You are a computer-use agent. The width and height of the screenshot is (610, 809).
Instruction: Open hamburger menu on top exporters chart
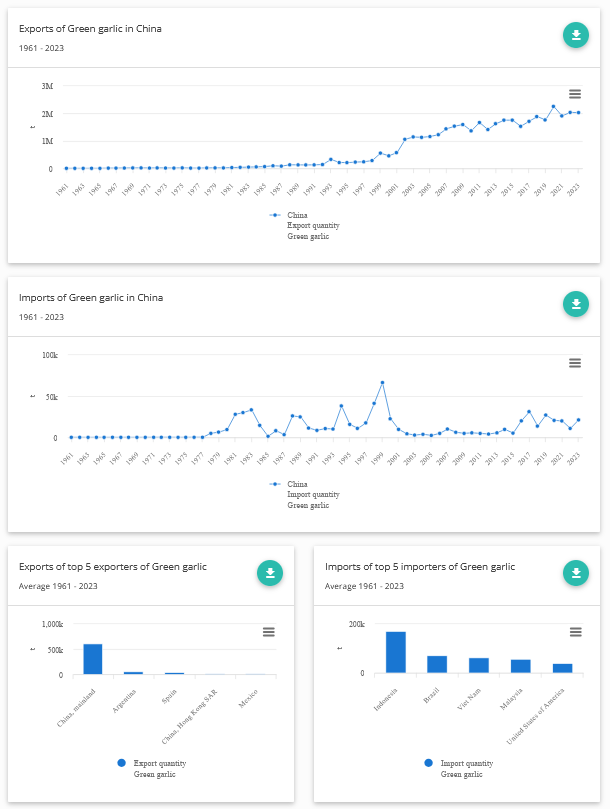point(268,631)
